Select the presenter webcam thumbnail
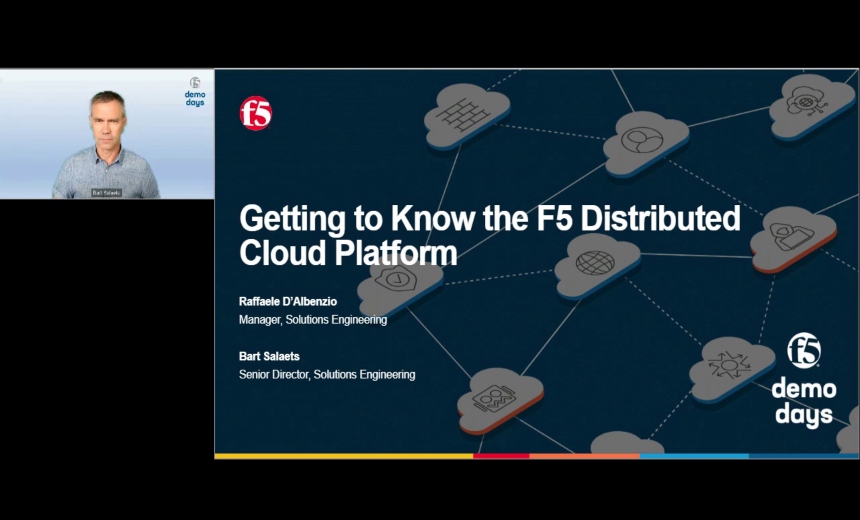 [106, 134]
